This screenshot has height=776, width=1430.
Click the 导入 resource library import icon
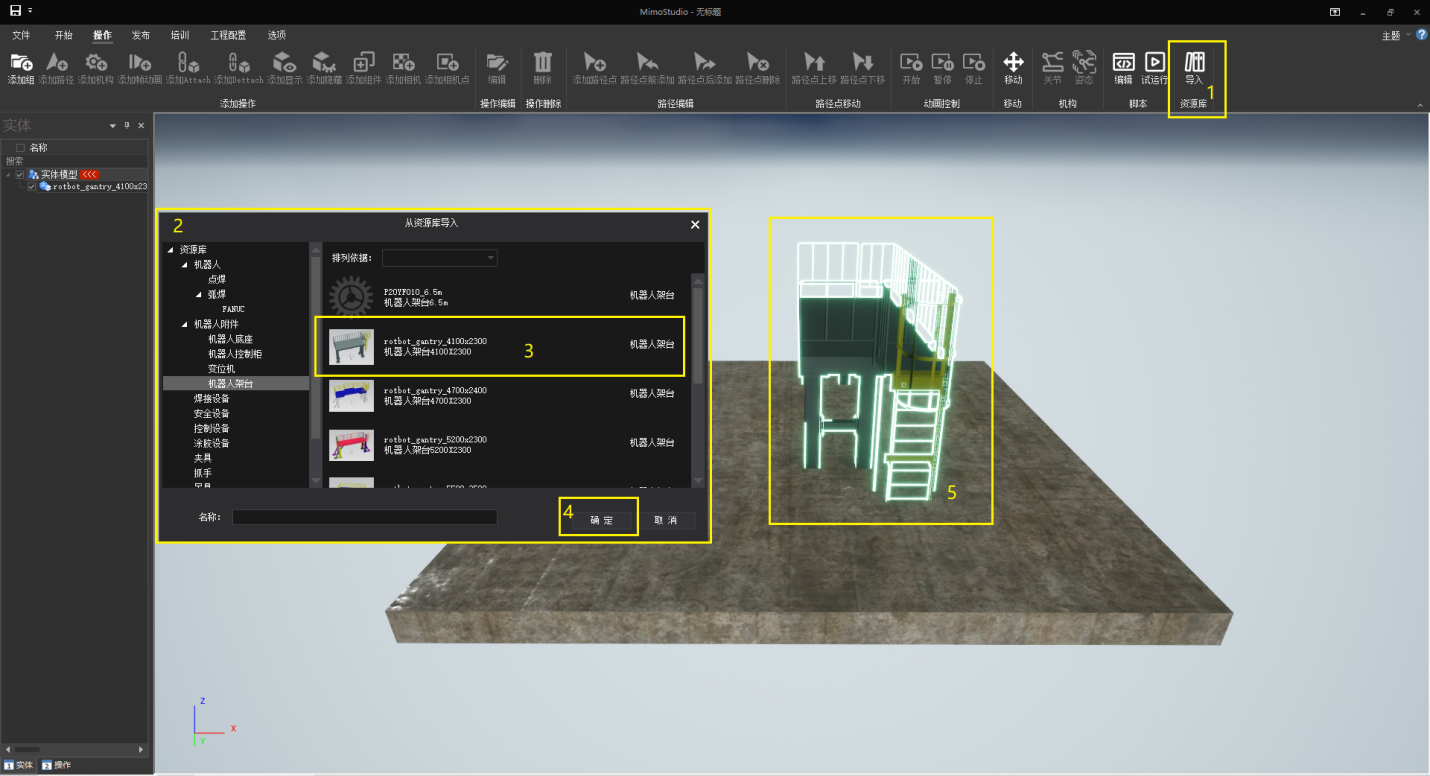[1194, 62]
